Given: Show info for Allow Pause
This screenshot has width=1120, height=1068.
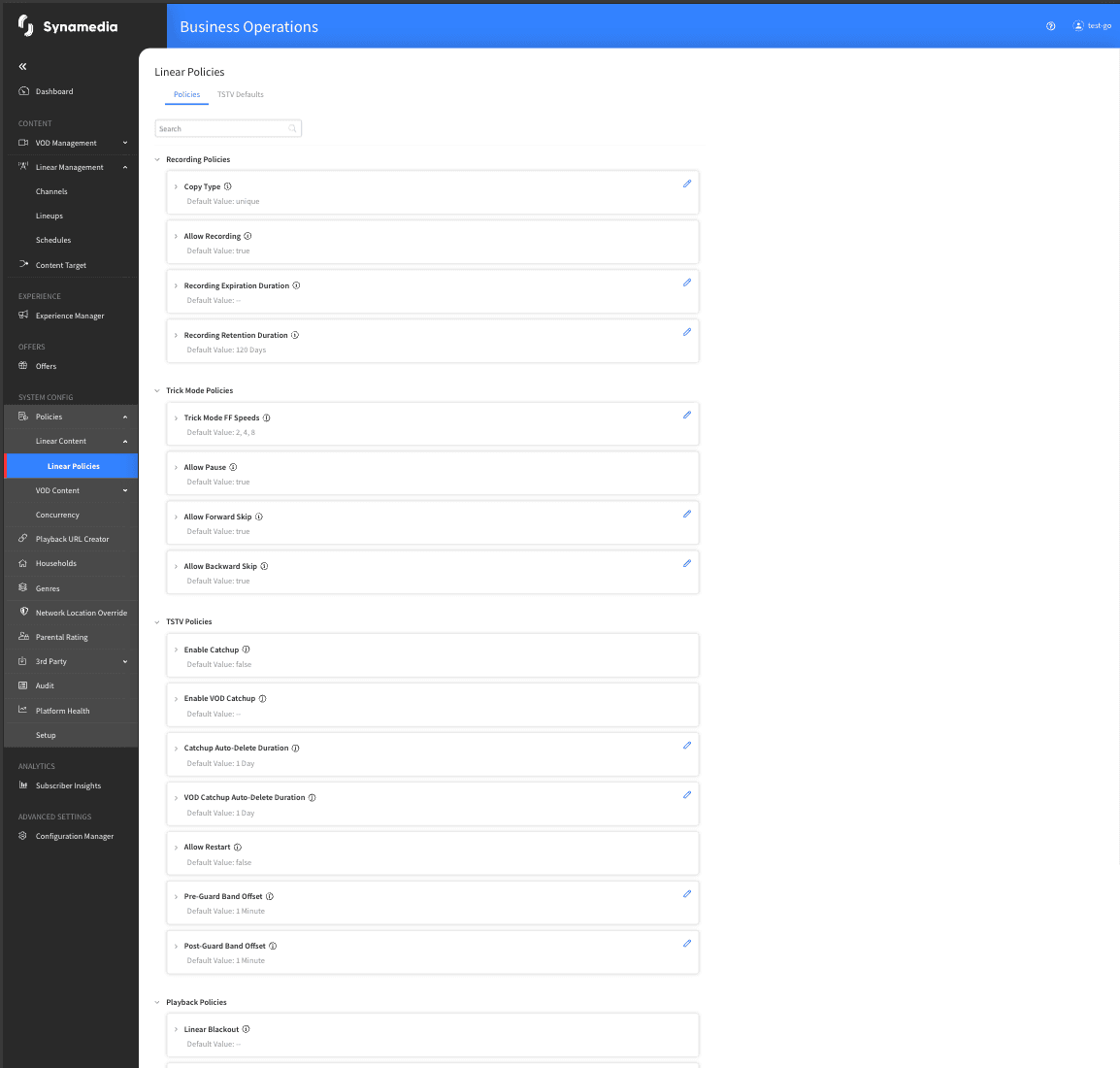Looking at the screenshot, I should pyautogui.click(x=233, y=467).
